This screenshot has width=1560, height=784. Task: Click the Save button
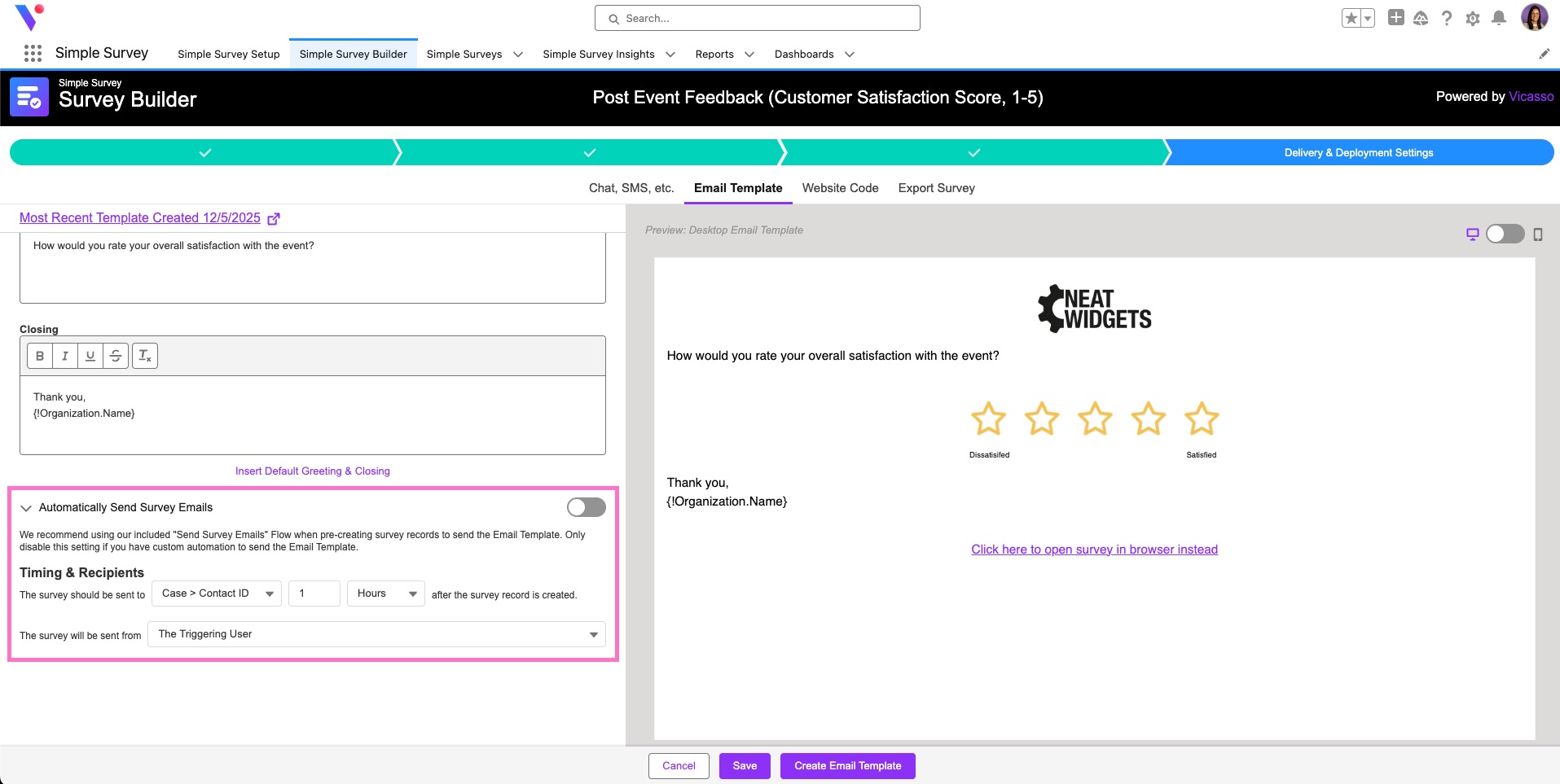point(745,766)
